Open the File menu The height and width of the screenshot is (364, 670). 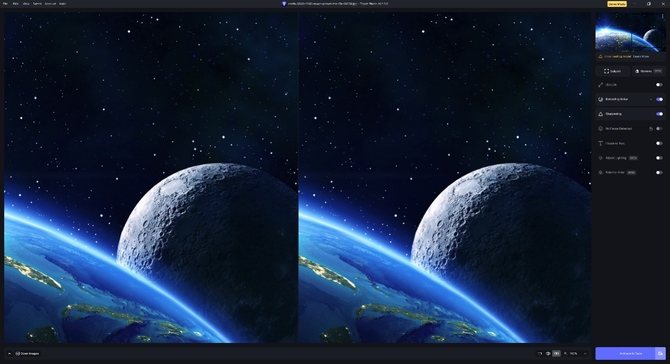click(6, 3)
